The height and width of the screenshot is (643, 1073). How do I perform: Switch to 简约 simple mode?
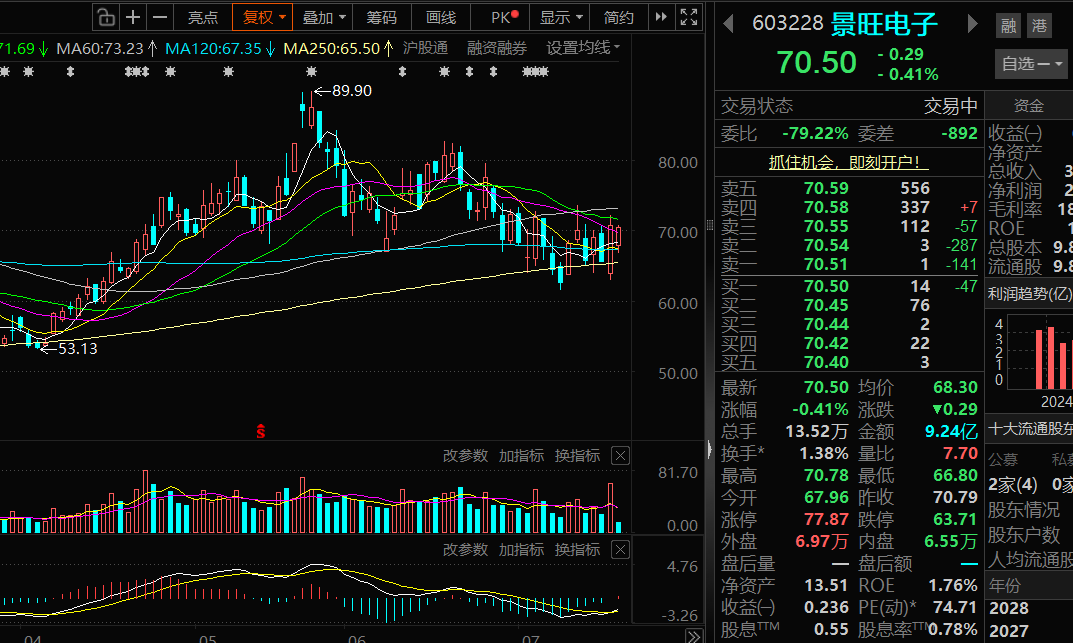click(619, 17)
